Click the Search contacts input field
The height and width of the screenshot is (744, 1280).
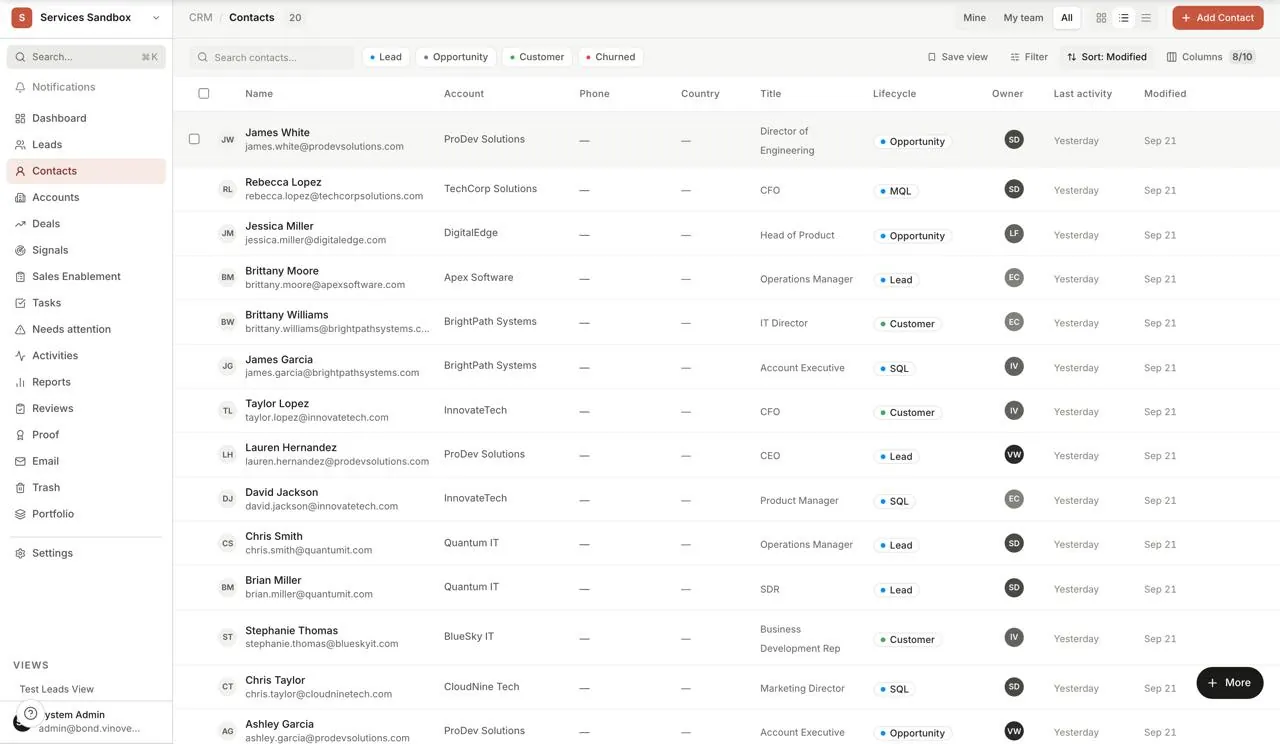tap(272, 57)
